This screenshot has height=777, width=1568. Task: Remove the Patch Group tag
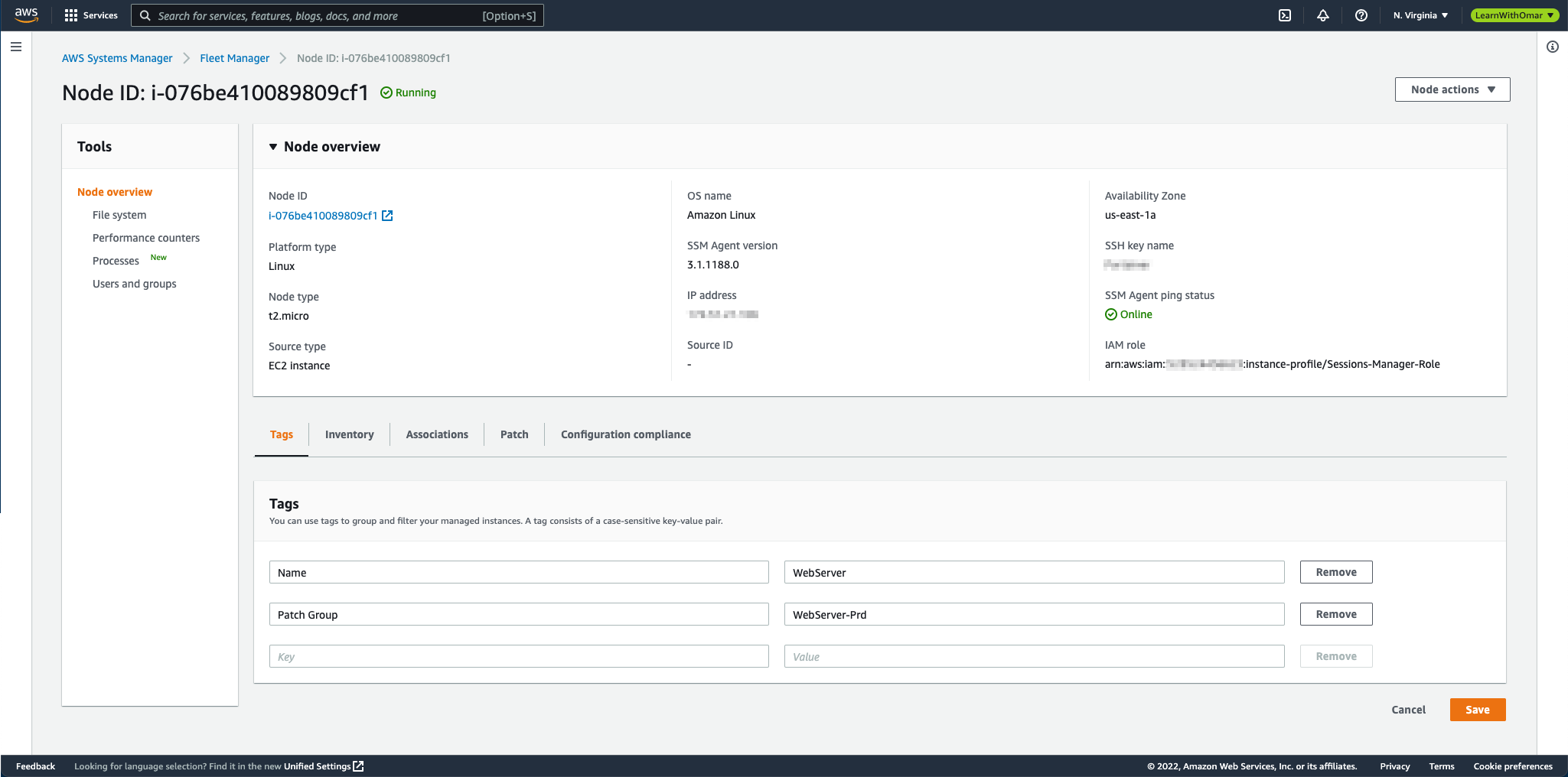tap(1336, 614)
